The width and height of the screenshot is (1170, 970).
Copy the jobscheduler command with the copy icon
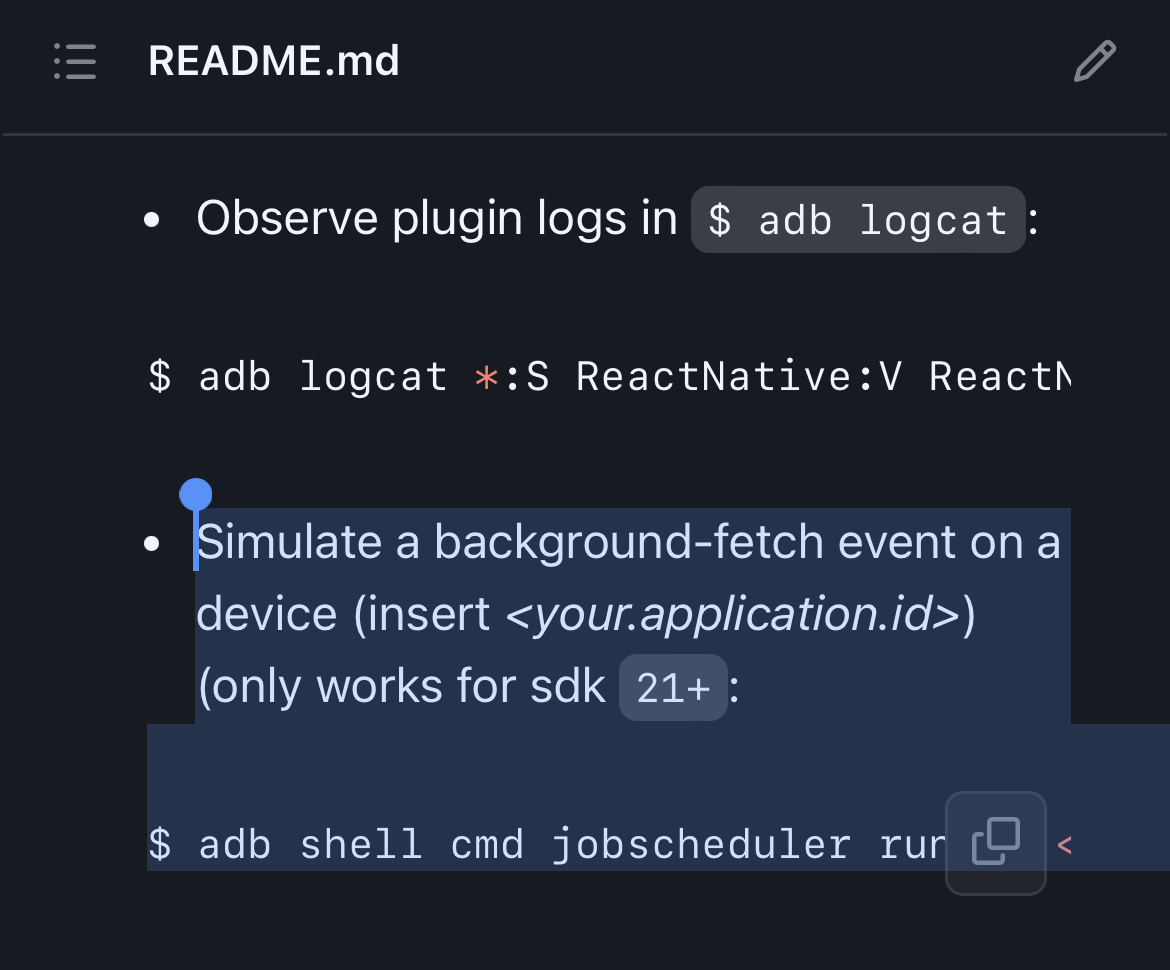(x=995, y=843)
